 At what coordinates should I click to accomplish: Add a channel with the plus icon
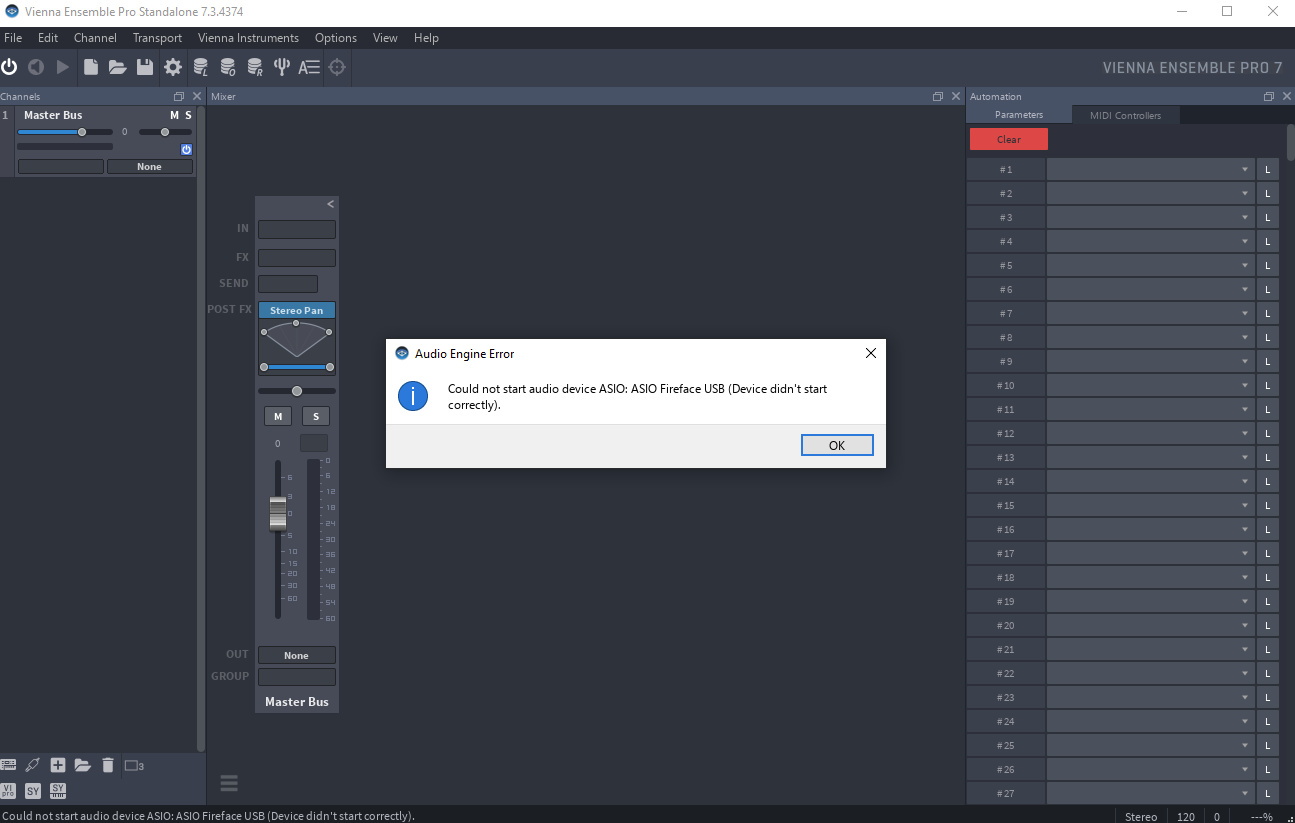[x=58, y=765]
